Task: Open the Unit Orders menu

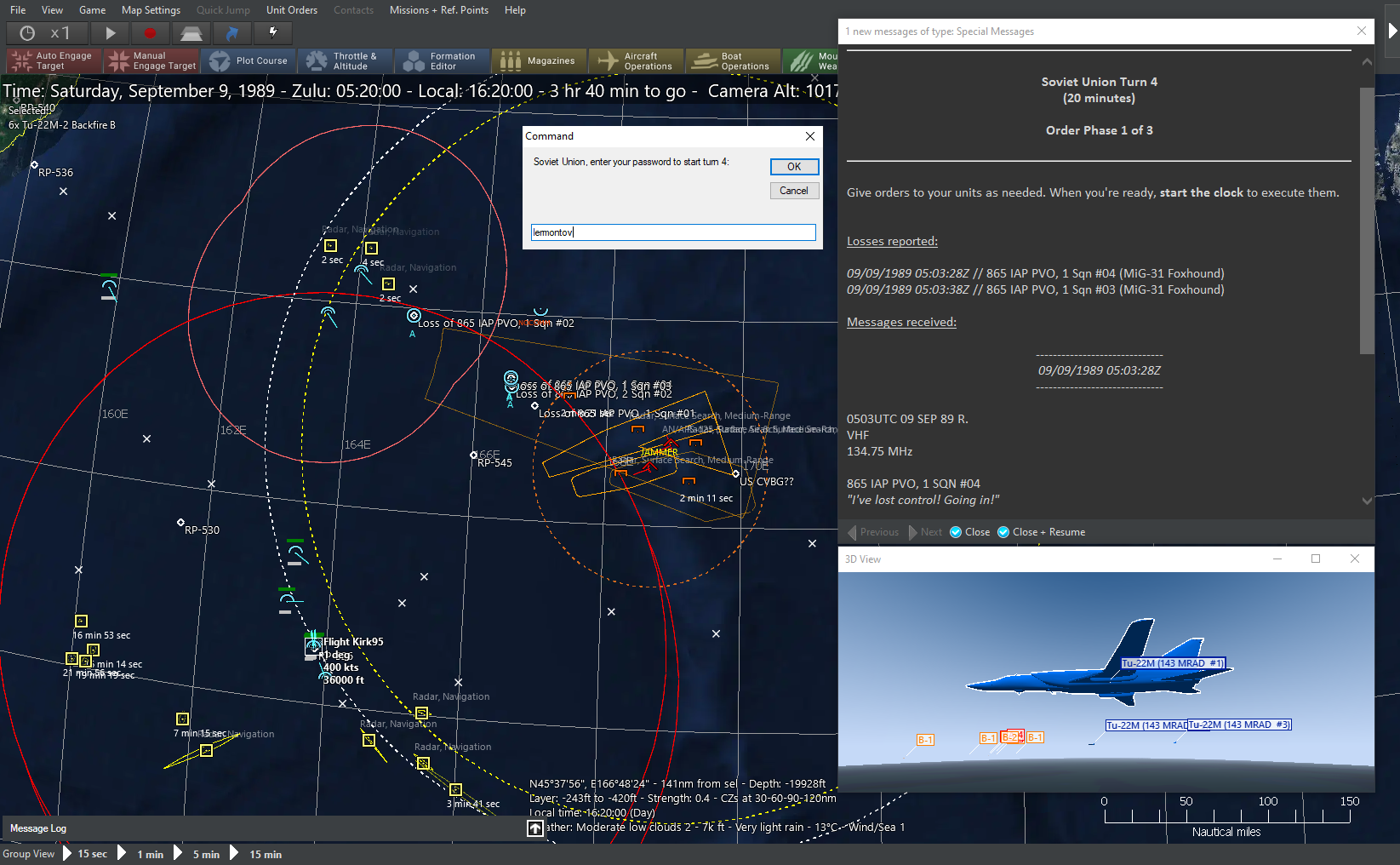Action: [x=292, y=10]
